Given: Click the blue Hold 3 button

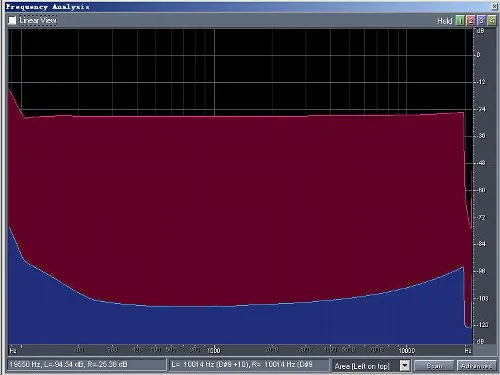Looking at the screenshot, I should pos(481,21).
